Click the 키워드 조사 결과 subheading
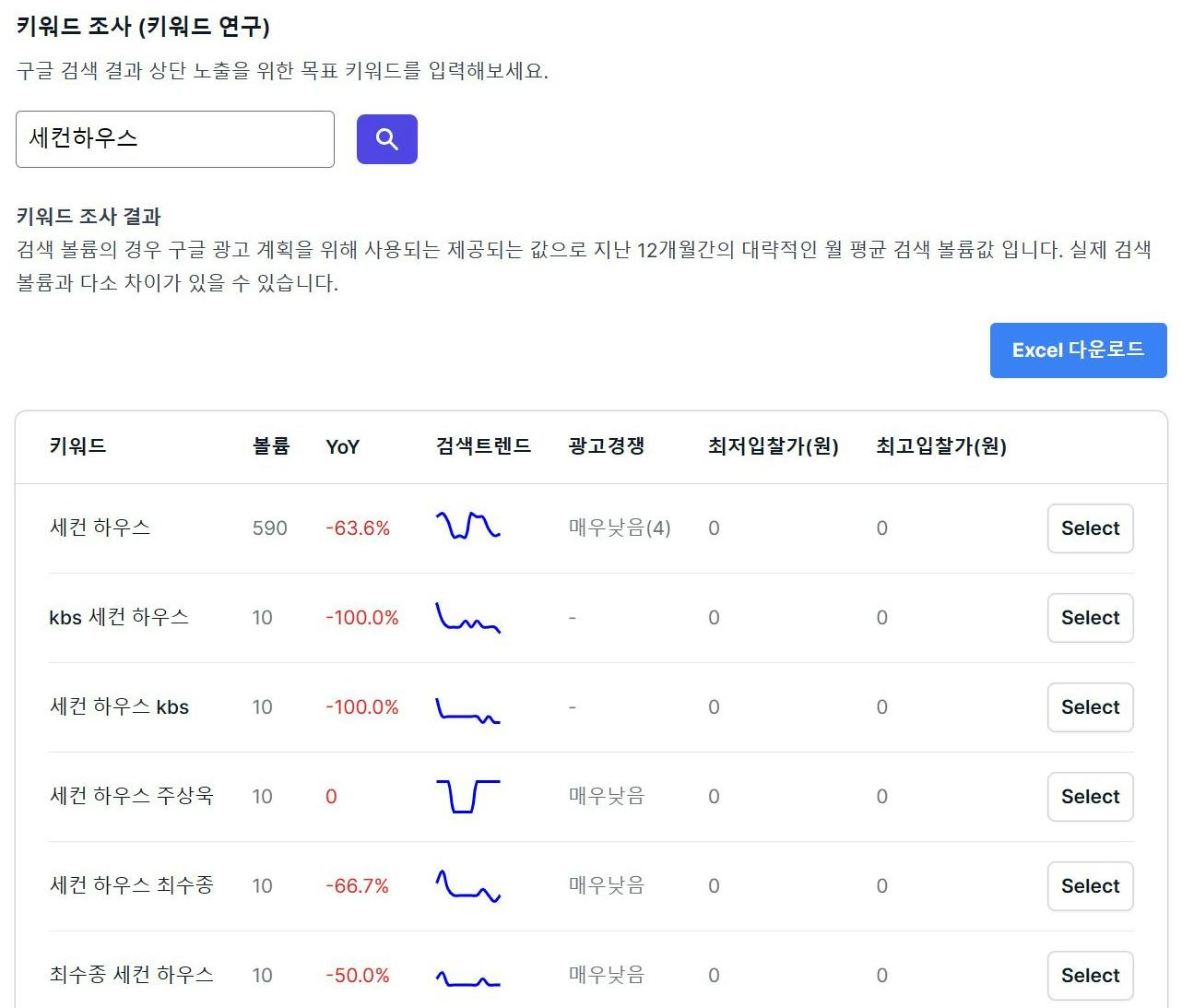 point(89,217)
